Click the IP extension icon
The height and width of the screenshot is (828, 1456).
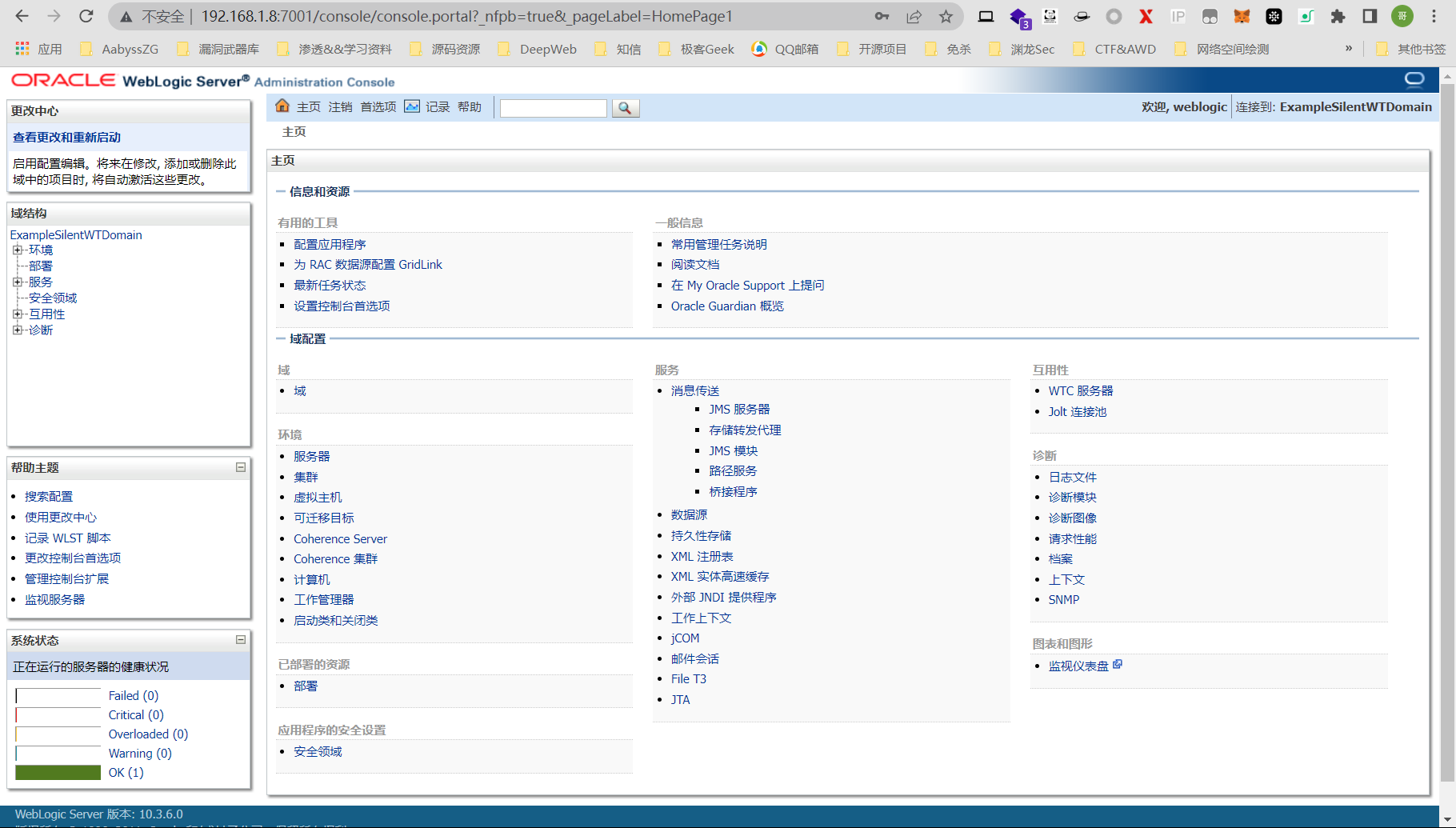[x=1178, y=16]
